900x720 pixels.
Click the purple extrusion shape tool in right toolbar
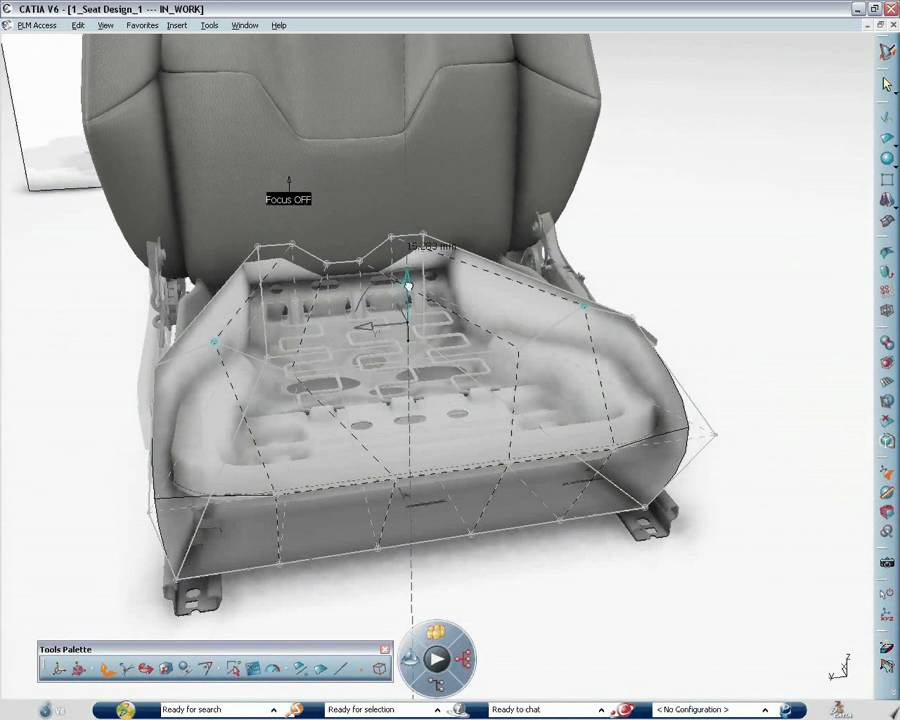click(x=886, y=199)
